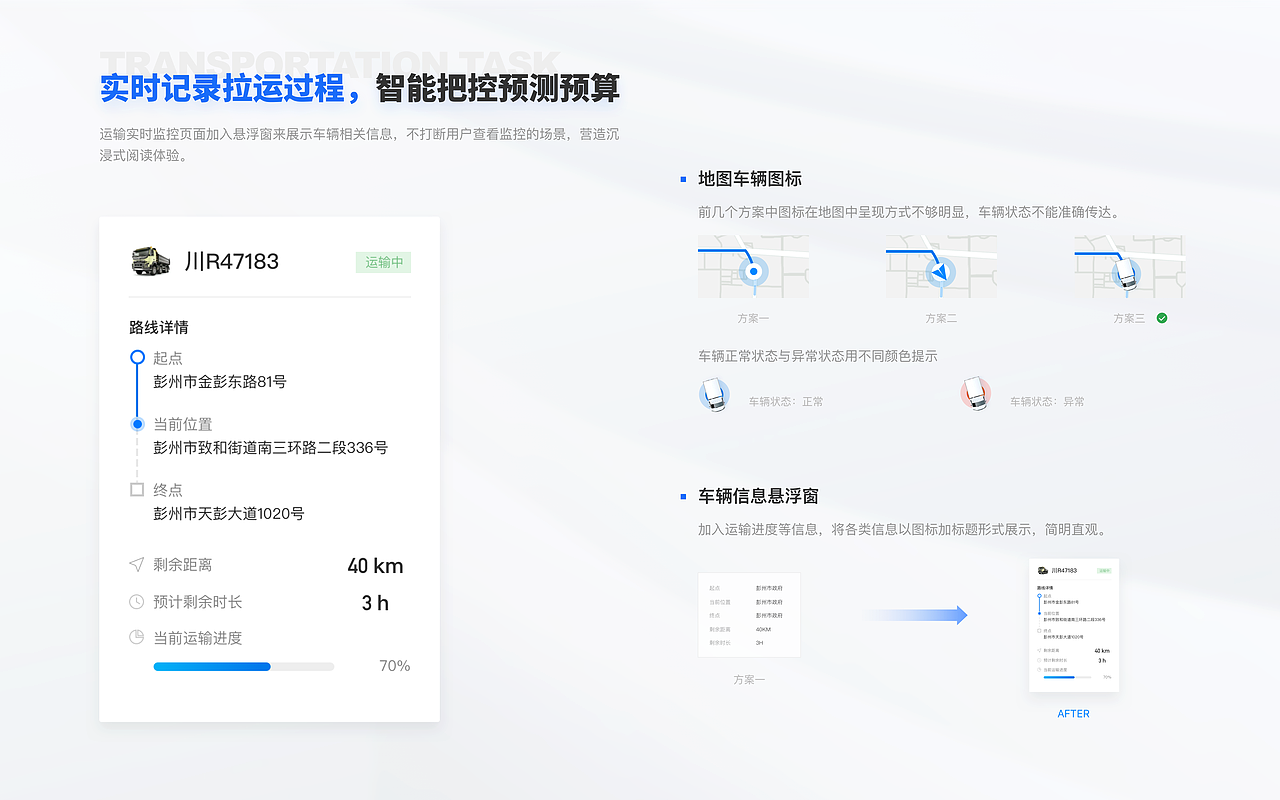Click the address 彭州市金彭东路81号
The image size is (1280, 800).
tap(220, 382)
